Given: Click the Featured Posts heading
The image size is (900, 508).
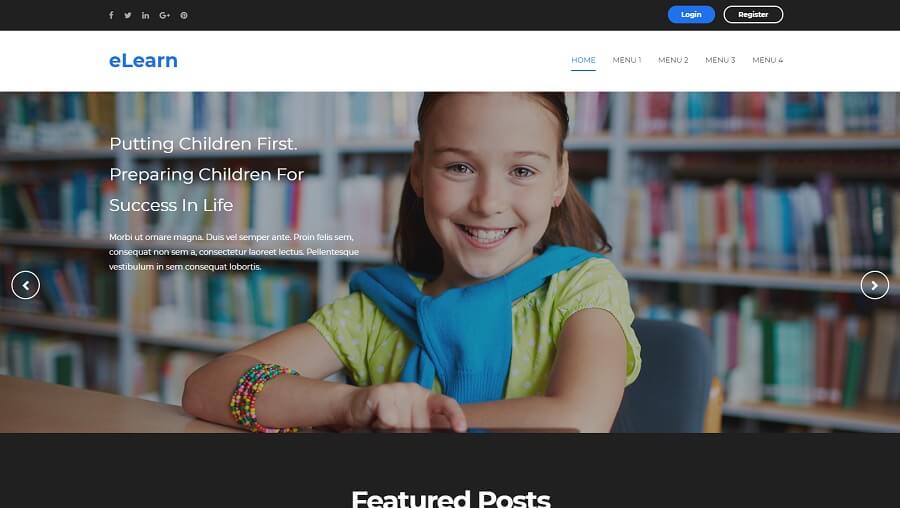Looking at the screenshot, I should tap(451, 498).
